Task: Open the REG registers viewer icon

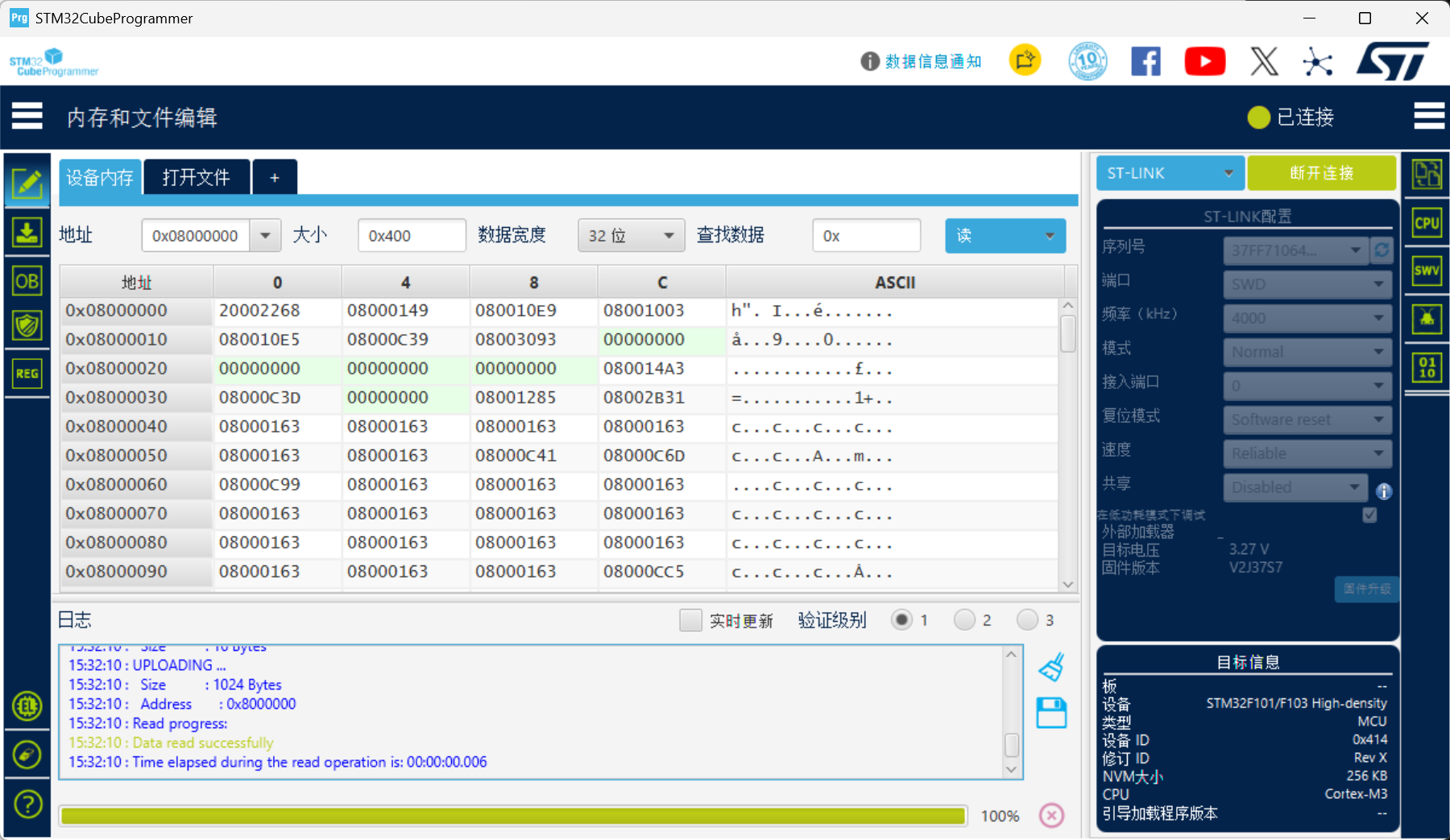Action: (27, 374)
